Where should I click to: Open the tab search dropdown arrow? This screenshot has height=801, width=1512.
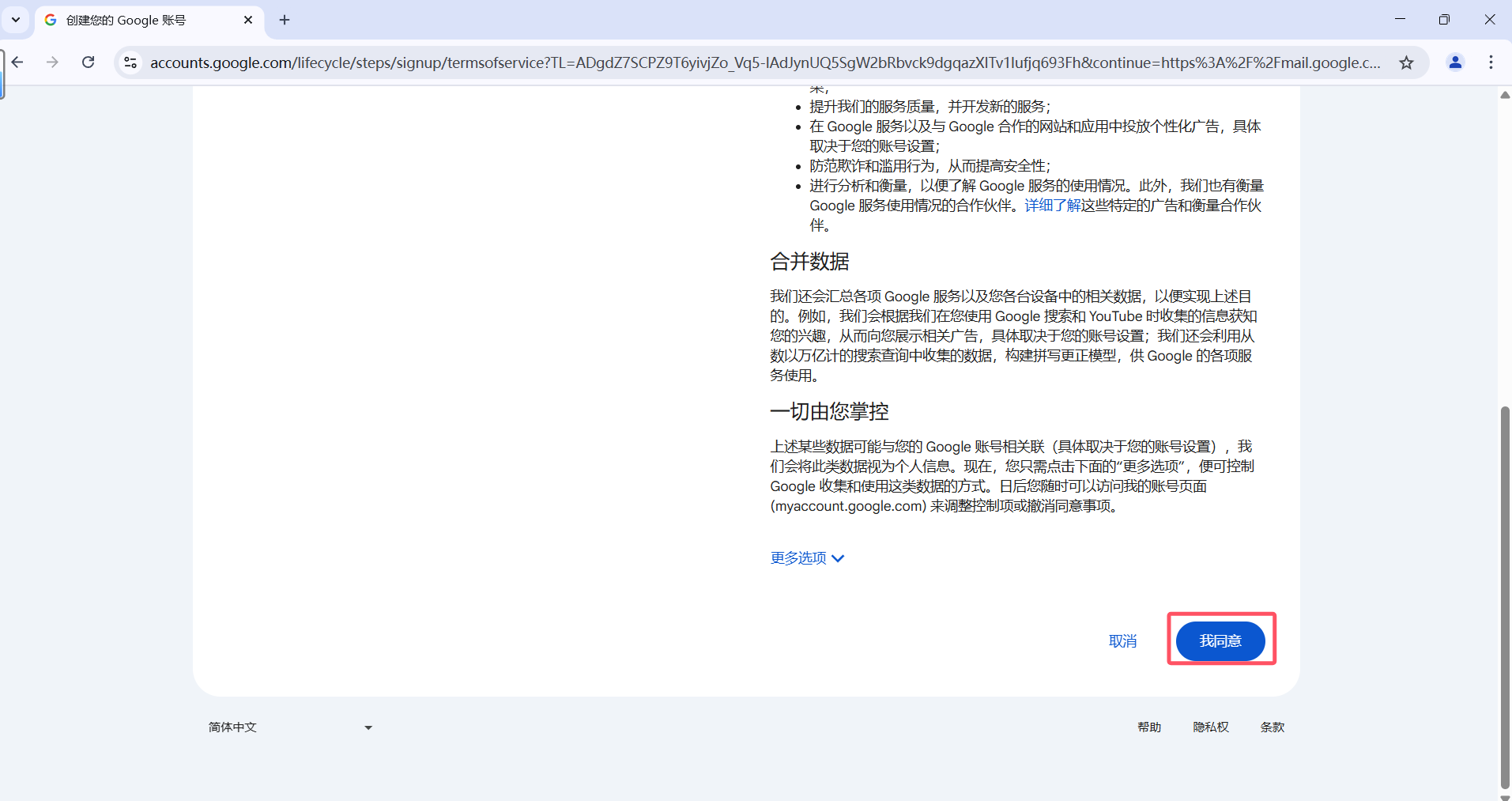pyautogui.click(x=16, y=20)
